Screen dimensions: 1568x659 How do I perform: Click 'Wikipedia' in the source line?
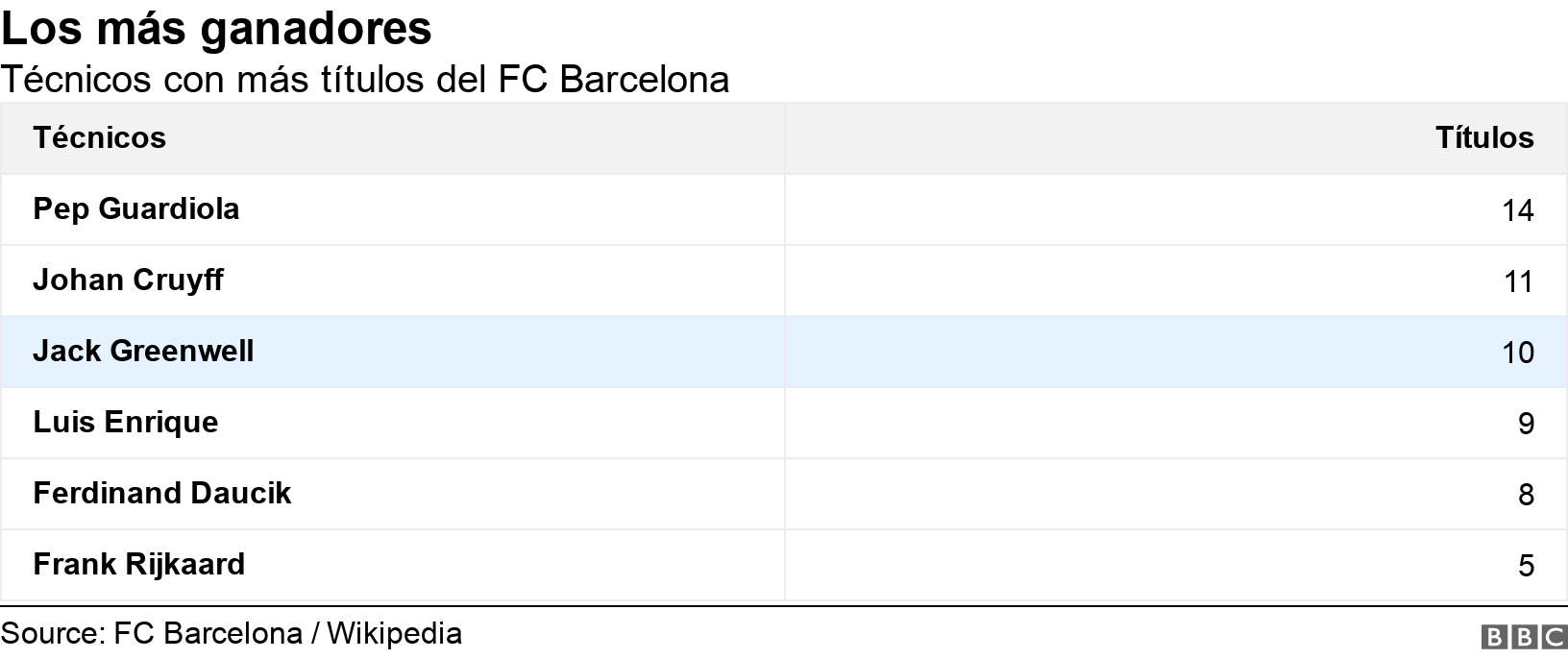(x=394, y=634)
